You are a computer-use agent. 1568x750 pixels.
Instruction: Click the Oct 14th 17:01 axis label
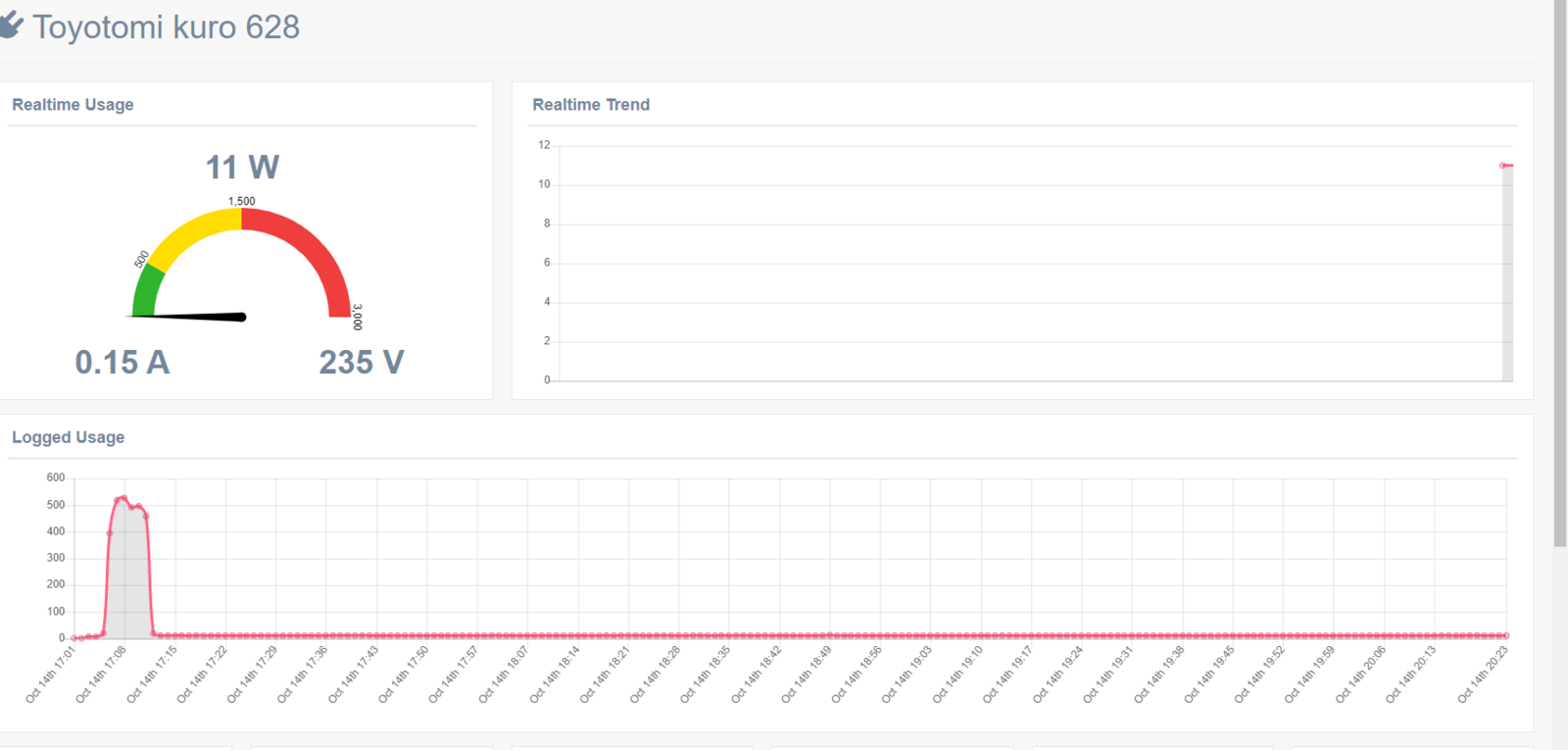(x=51, y=675)
